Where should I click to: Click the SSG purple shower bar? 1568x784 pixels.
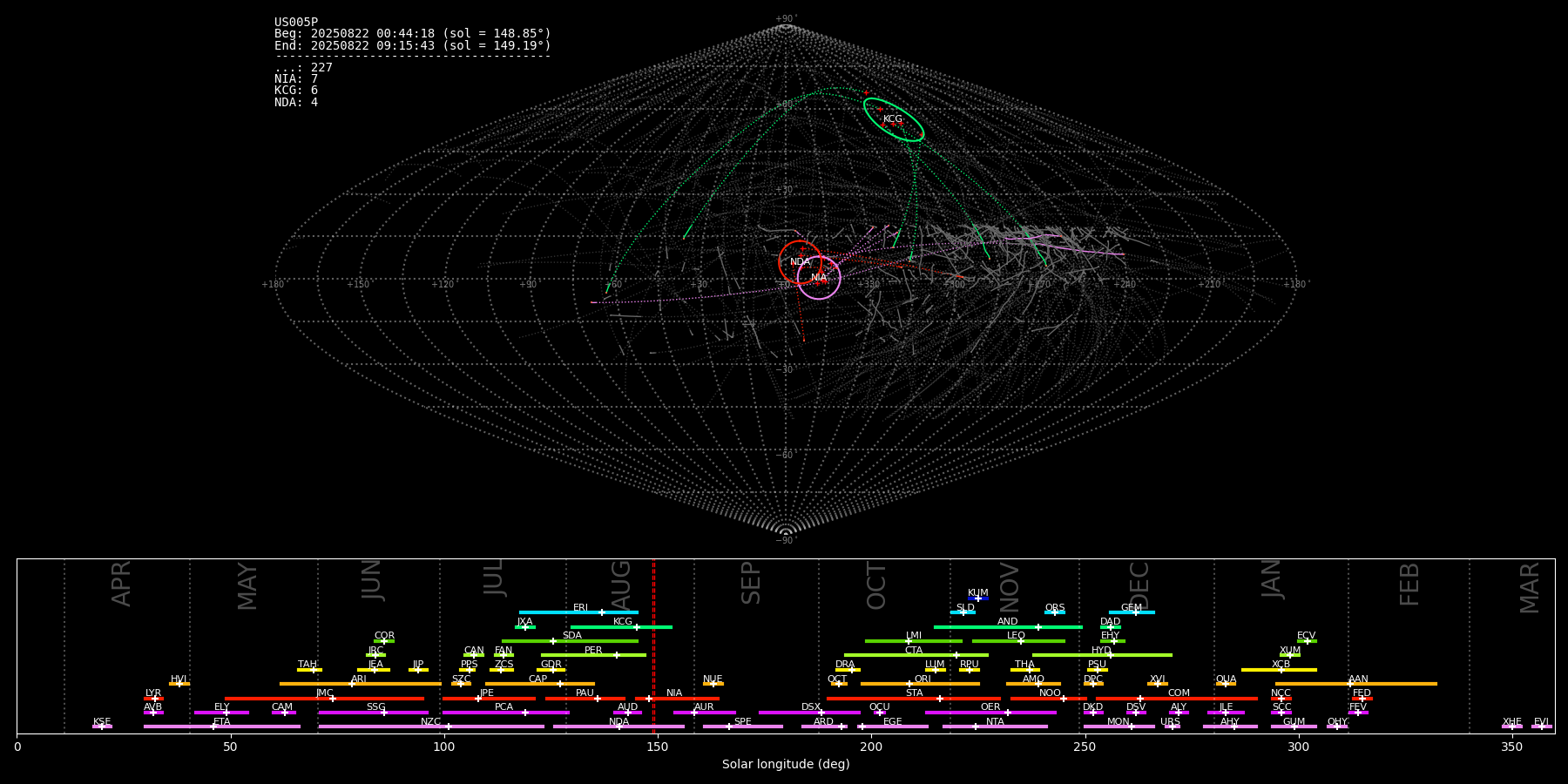click(x=373, y=713)
